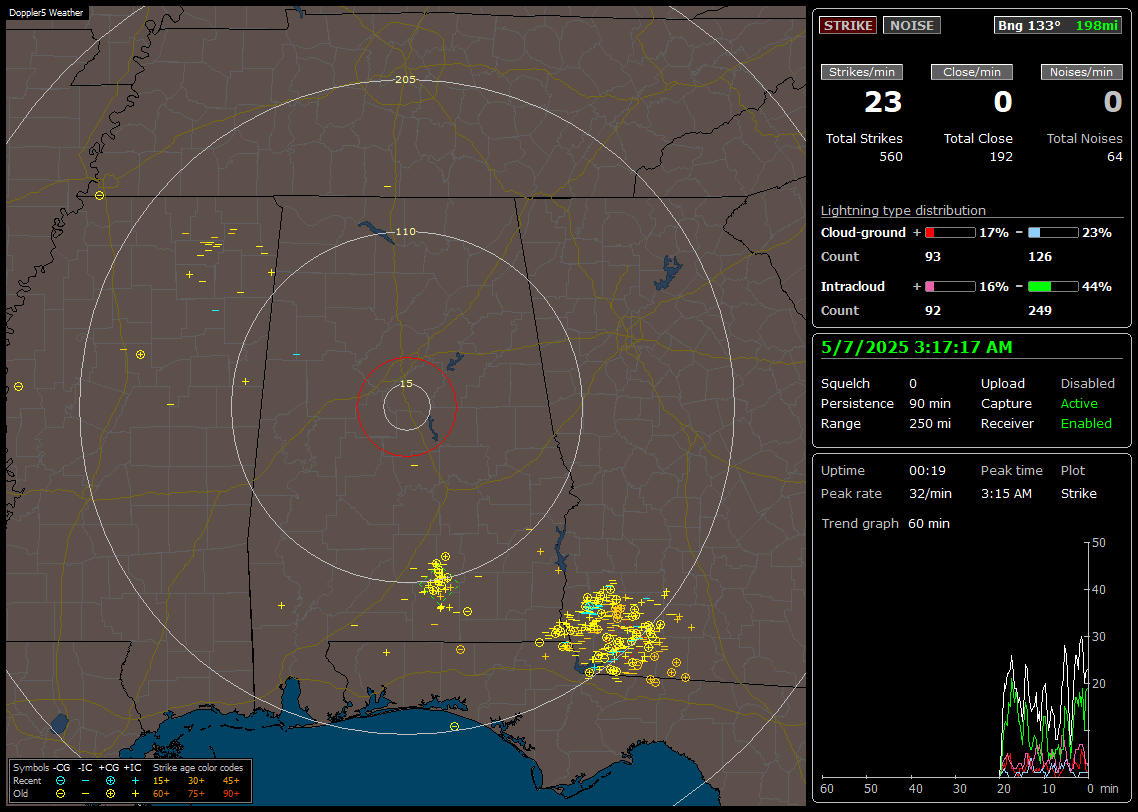Click the Cloud-ground 17% value
The image size is (1138, 812).
click(x=994, y=233)
